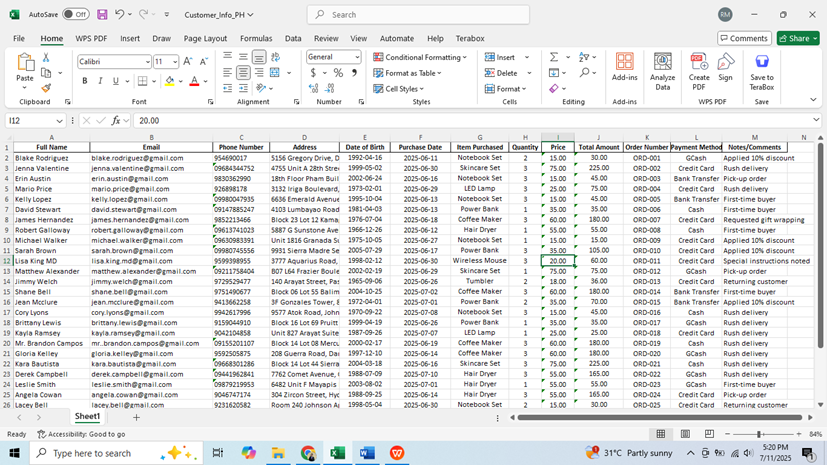Switch to the Page Layout tab
Viewport: 827px width, 465px height.
tap(205, 38)
